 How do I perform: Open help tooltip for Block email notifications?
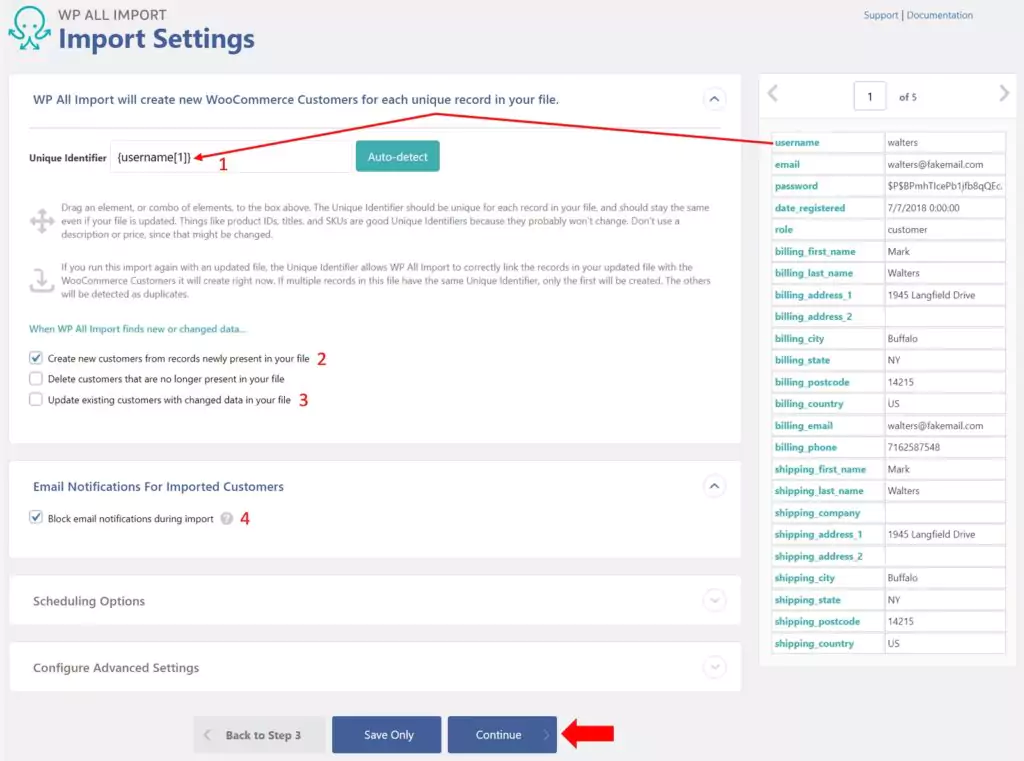[227, 519]
